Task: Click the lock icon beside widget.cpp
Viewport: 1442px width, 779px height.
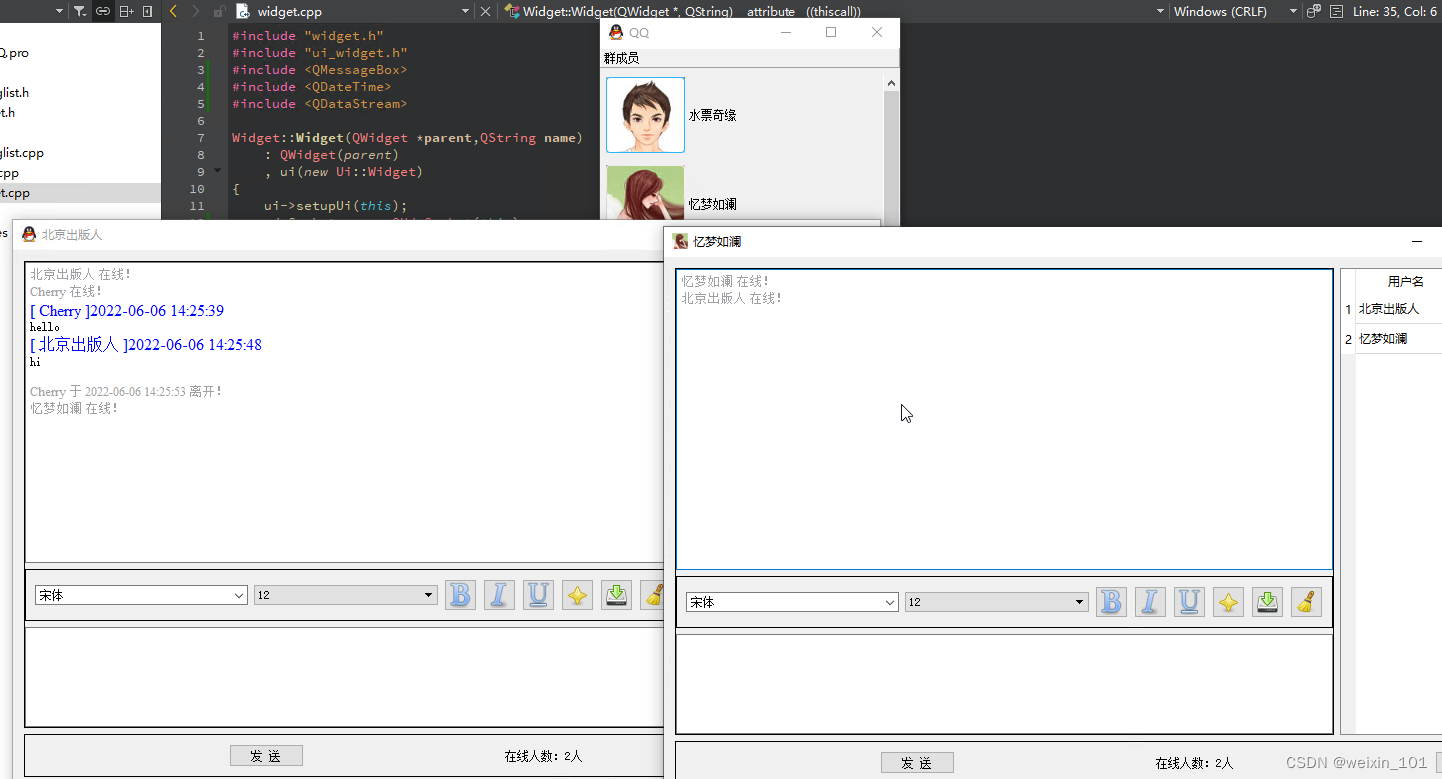Action: pos(219,11)
